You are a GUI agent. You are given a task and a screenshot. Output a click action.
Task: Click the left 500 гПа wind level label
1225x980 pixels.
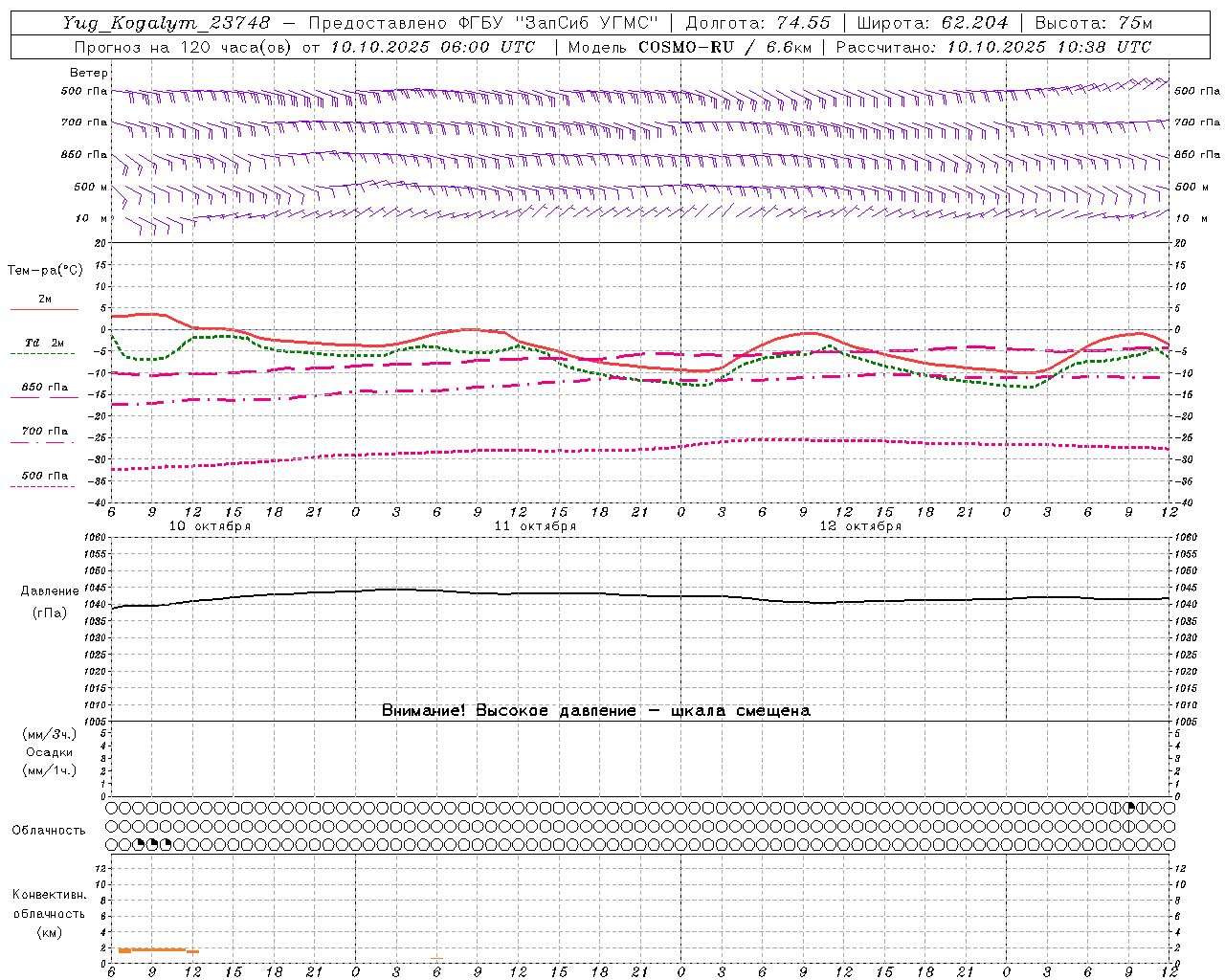pyautogui.click(x=84, y=91)
